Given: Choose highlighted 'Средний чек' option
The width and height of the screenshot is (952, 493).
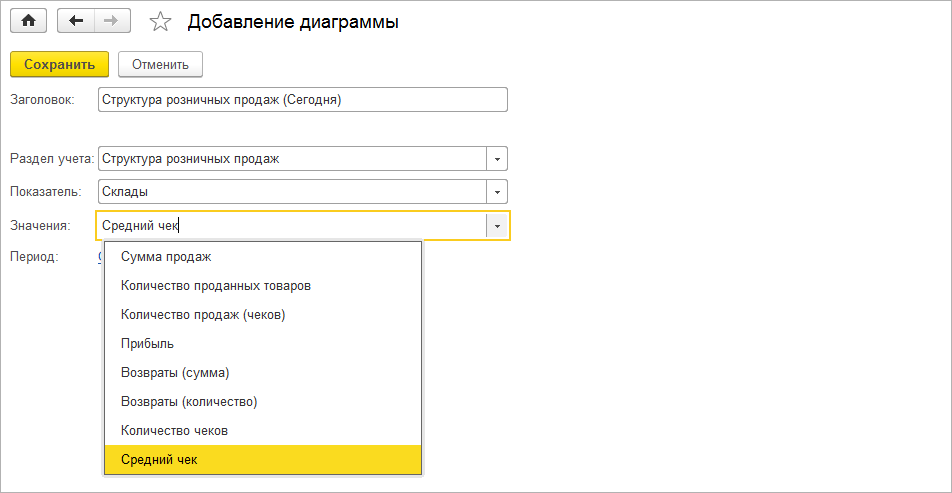Looking at the screenshot, I should (x=159, y=460).
